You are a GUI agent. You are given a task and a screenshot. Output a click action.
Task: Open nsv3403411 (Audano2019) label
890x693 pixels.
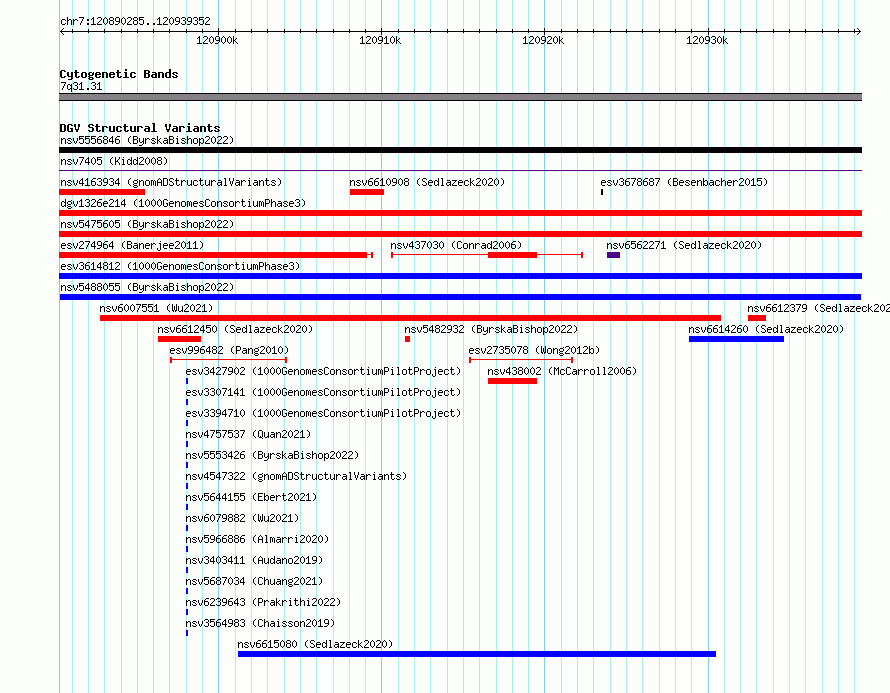[254, 560]
